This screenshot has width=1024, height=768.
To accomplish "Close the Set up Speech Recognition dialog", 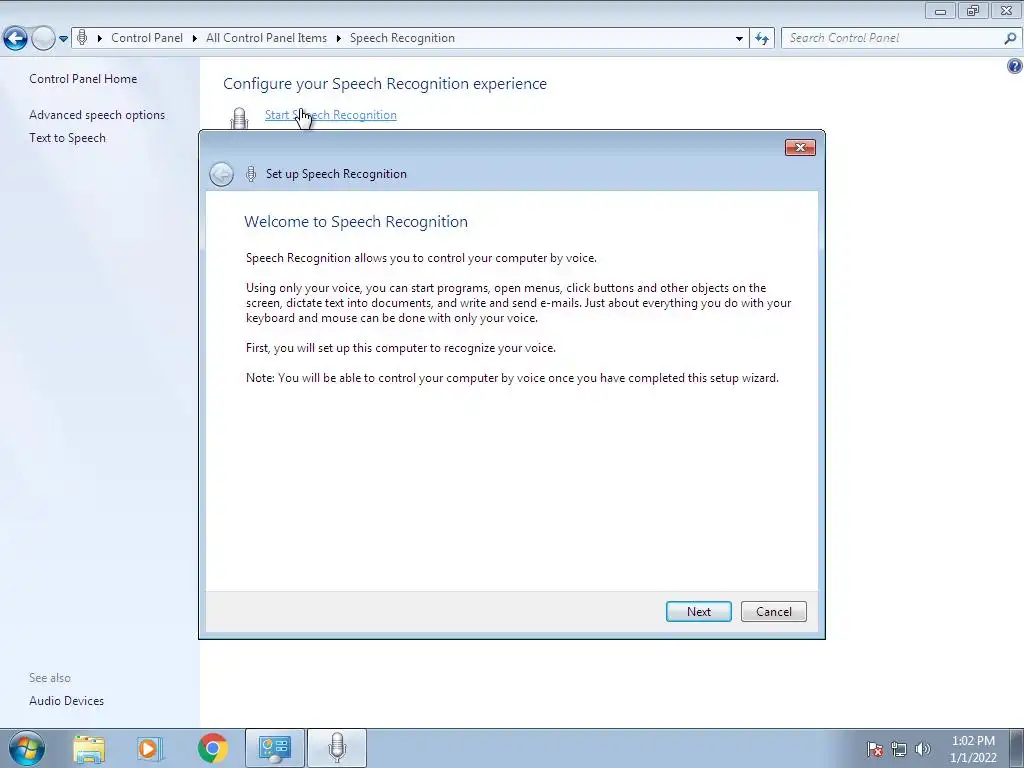I will click(x=800, y=148).
